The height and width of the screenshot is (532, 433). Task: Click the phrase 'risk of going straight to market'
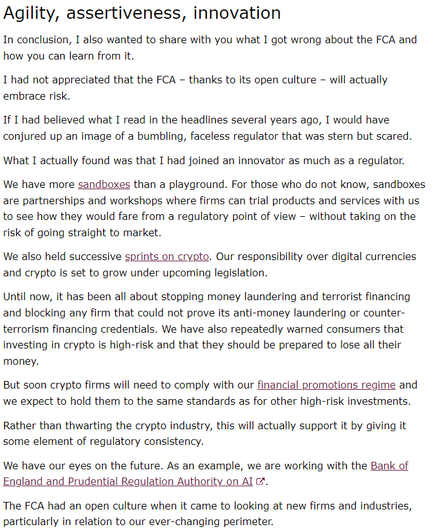(81, 232)
